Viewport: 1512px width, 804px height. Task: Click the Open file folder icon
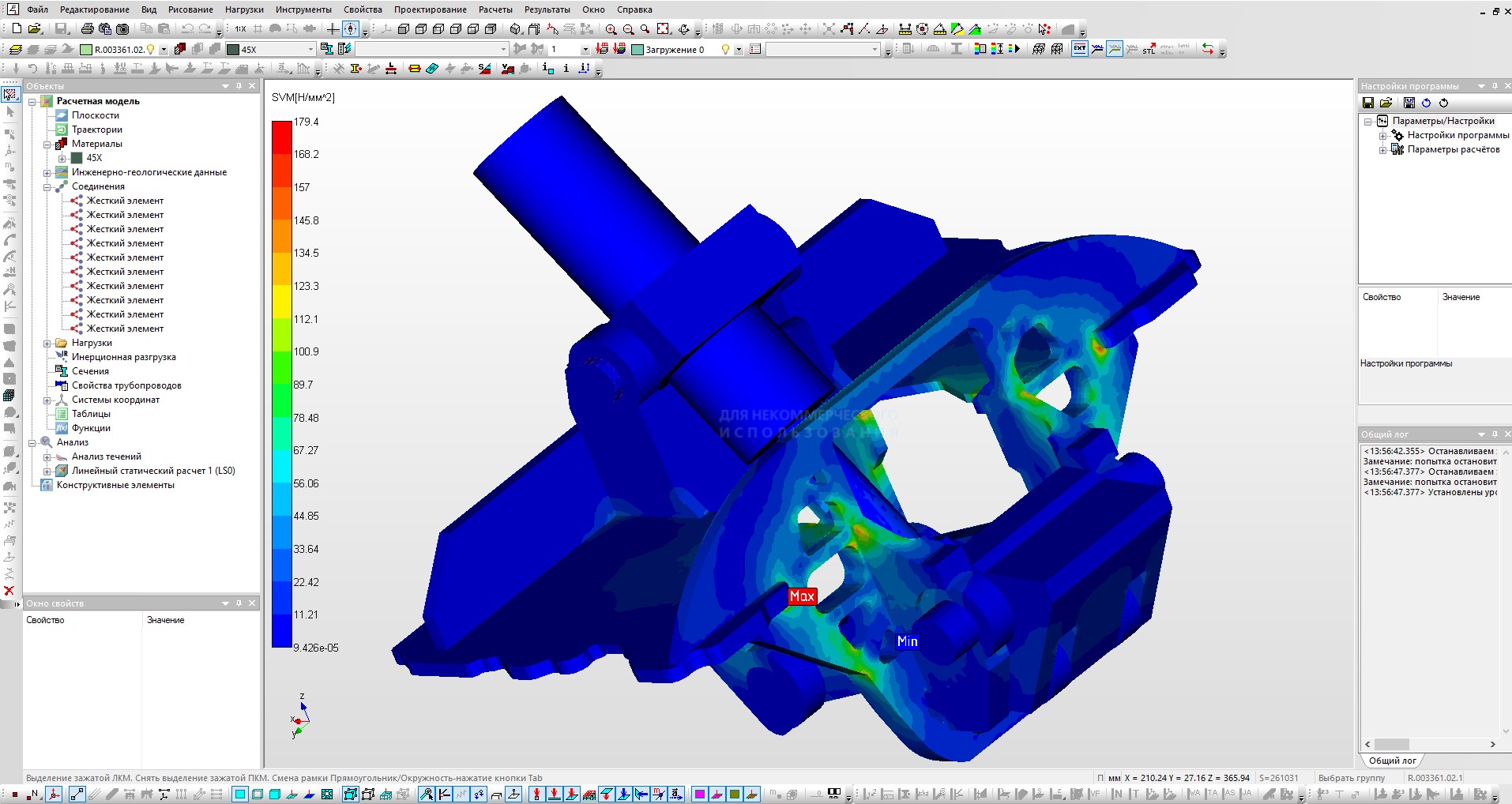(34, 29)
